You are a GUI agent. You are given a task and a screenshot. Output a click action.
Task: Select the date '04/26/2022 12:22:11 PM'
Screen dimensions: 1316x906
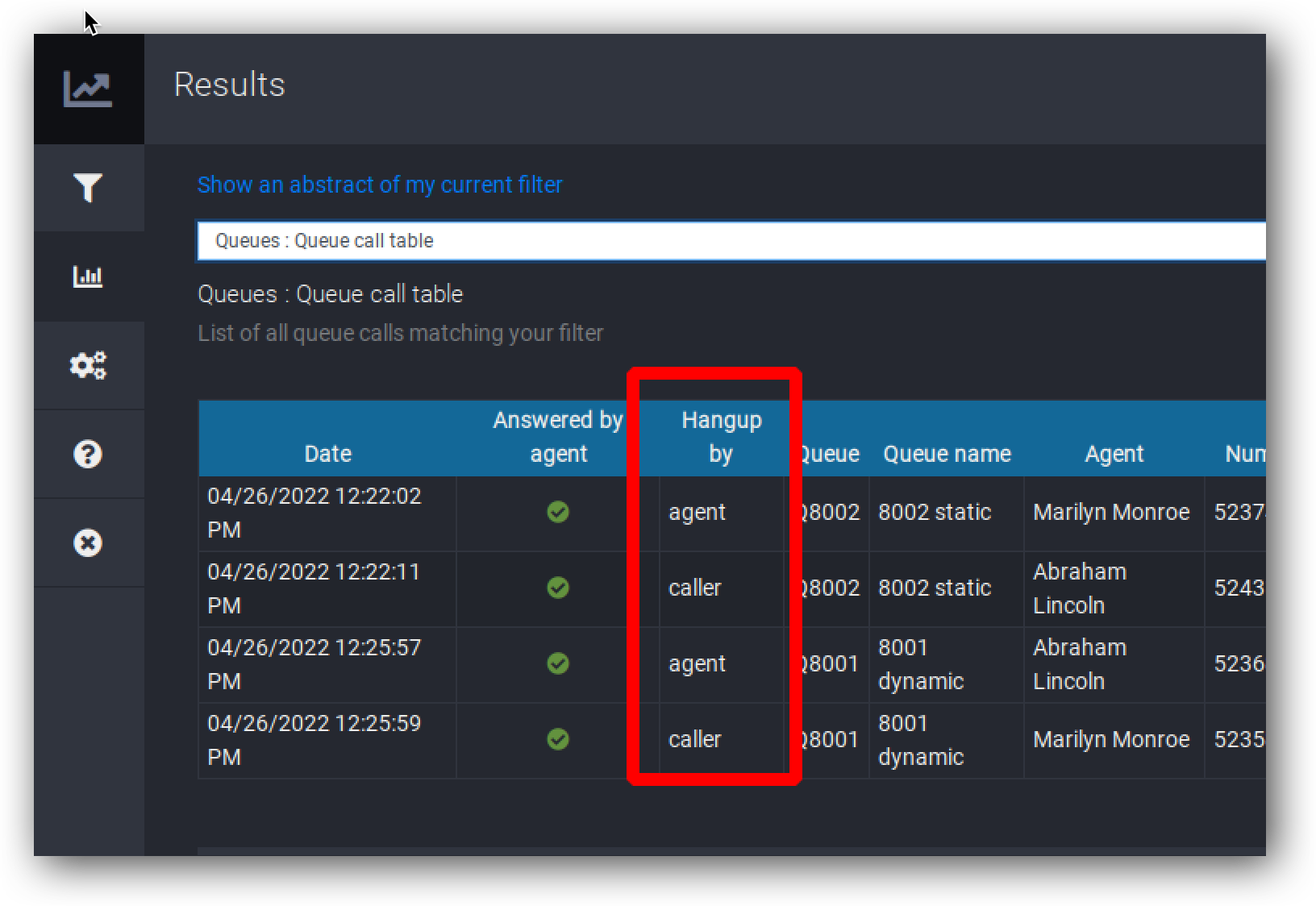[314, 588]
